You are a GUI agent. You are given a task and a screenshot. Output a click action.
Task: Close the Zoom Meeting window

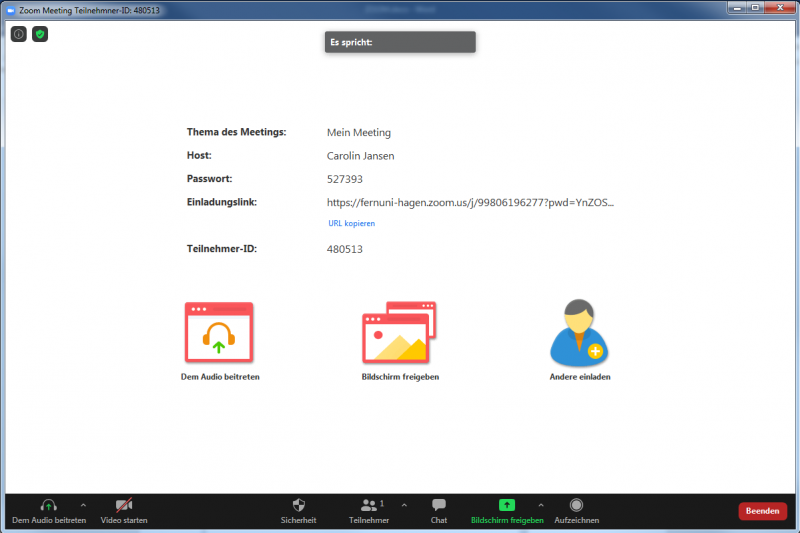point(781,8)
